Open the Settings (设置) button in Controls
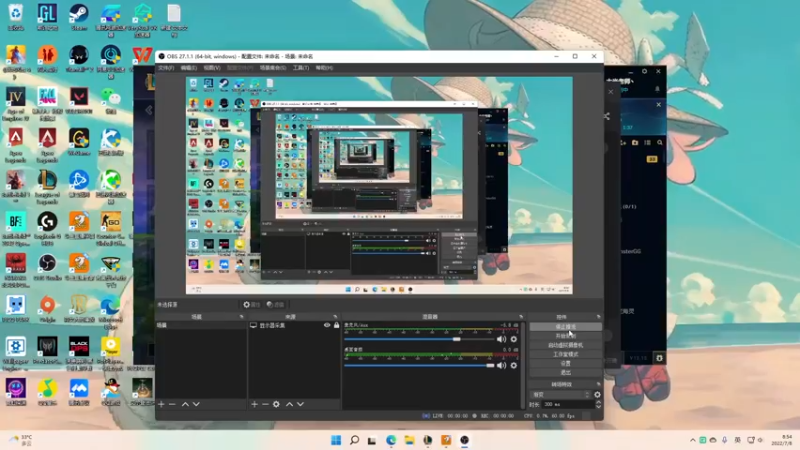 click(565, 363)
